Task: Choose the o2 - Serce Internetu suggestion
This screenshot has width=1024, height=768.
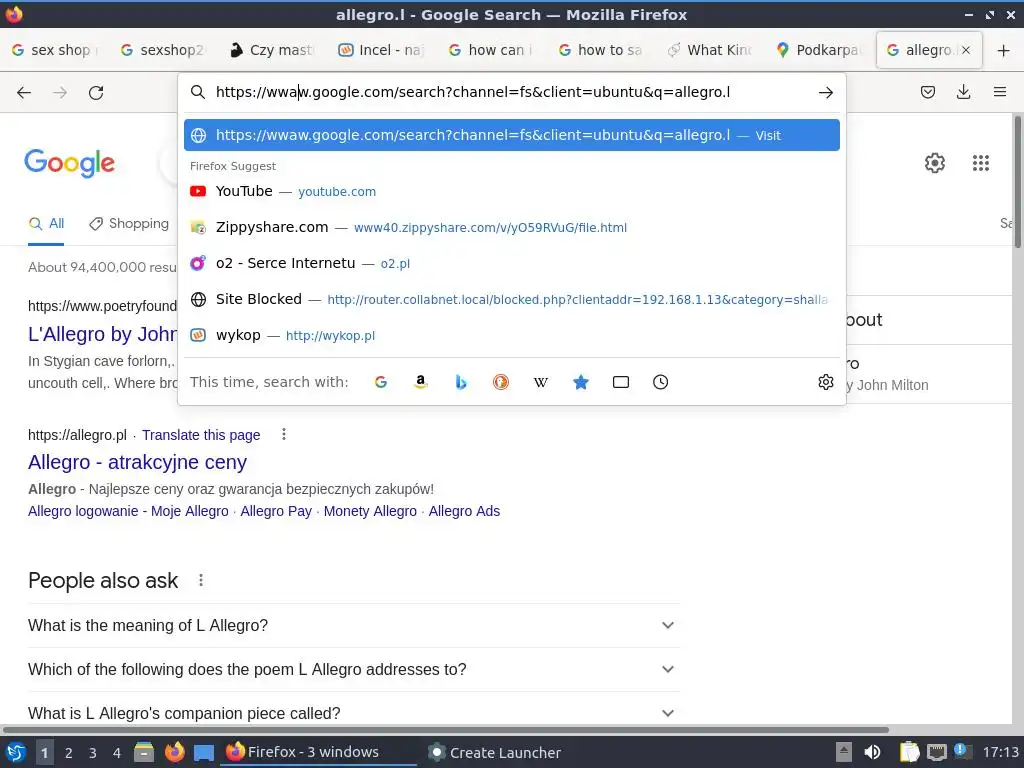Action: pos(512,263)
